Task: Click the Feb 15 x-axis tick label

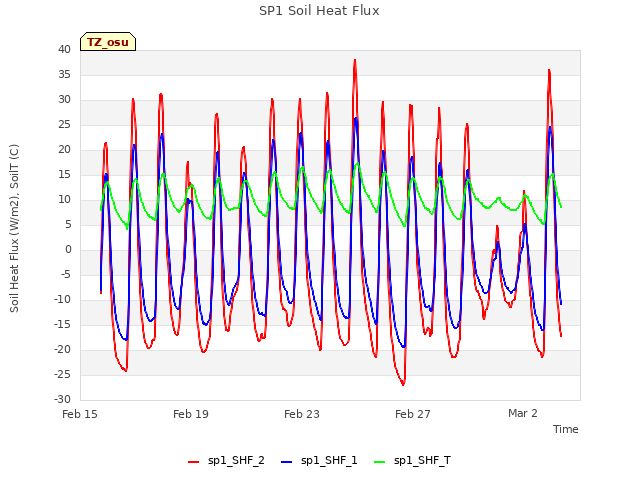Action: [80, 414]
